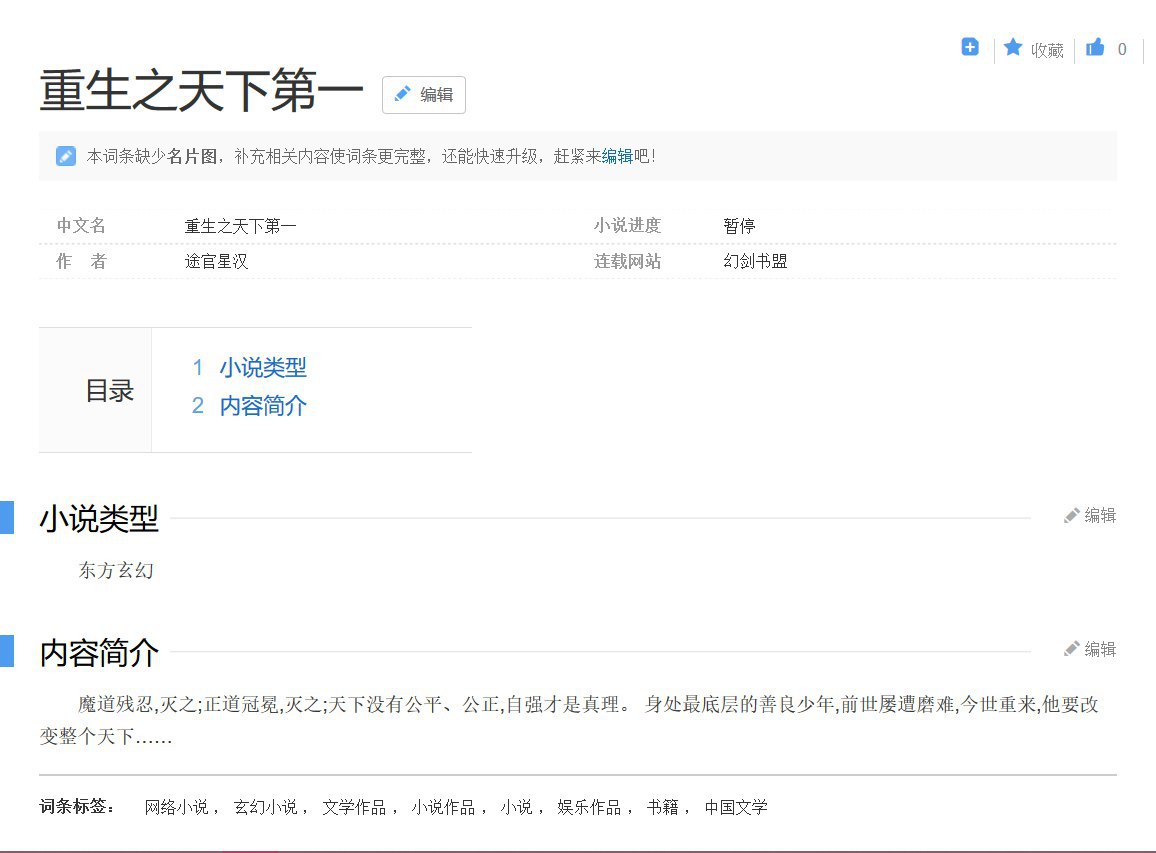Click the like count number 0
Screen dimensions: 1156x853
(x=1122, y=50)
